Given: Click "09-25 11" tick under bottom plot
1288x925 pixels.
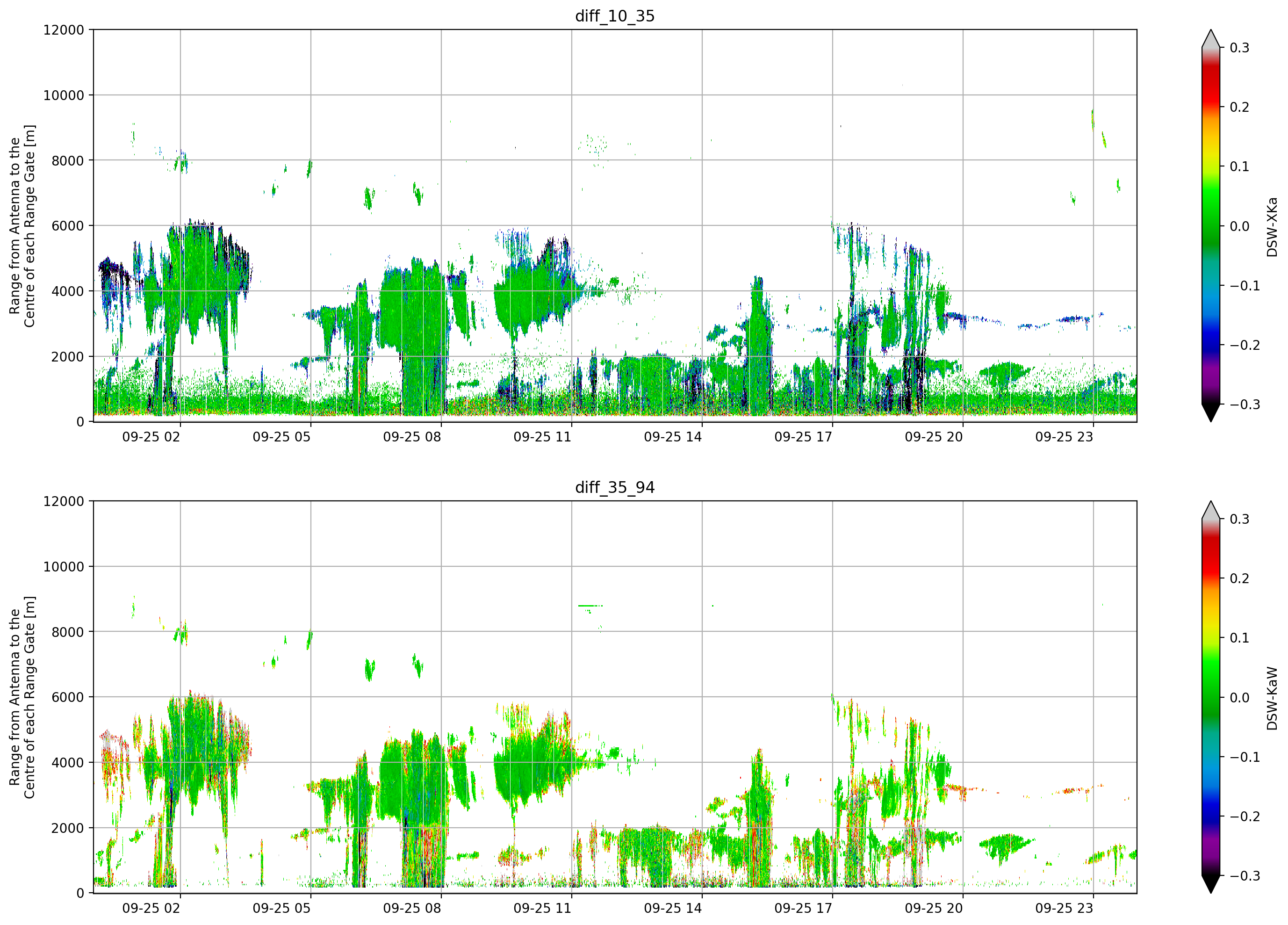Looking at the screenshot, I should tap(542, 909).
